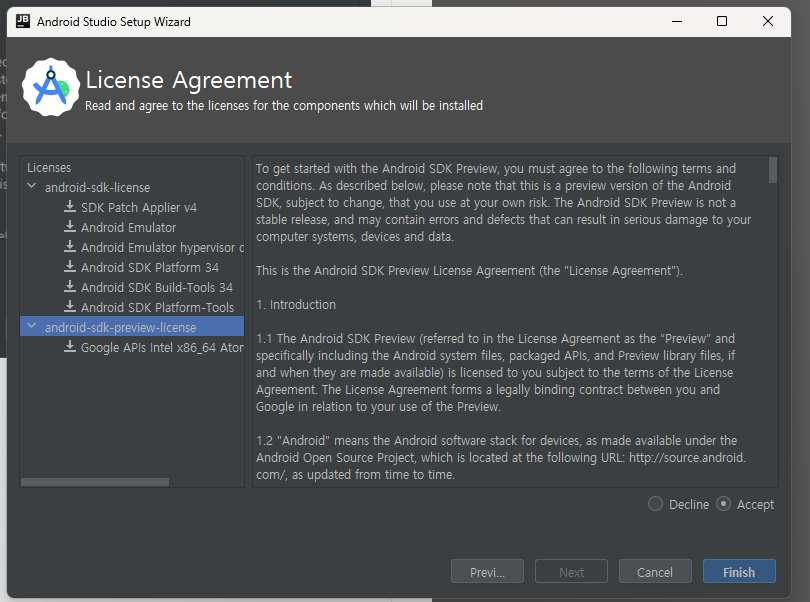This screenshot has height=602, width=810.
Task: Click the '1. Introduction' heading in license text
Action: point(296,305)
